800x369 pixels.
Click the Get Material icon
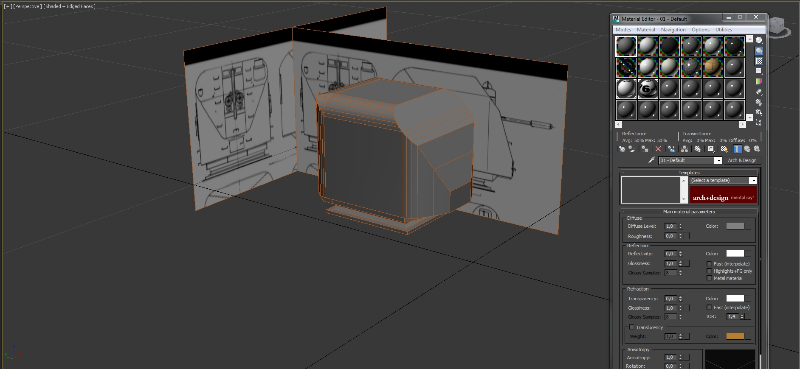tap(622, 149)
